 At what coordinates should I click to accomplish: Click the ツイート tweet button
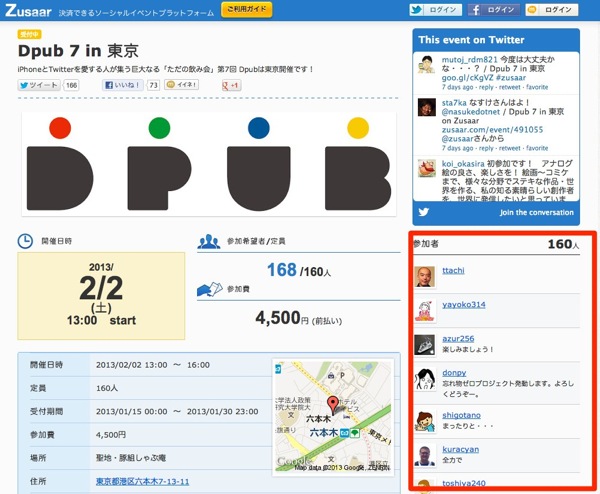coord(39,85)
